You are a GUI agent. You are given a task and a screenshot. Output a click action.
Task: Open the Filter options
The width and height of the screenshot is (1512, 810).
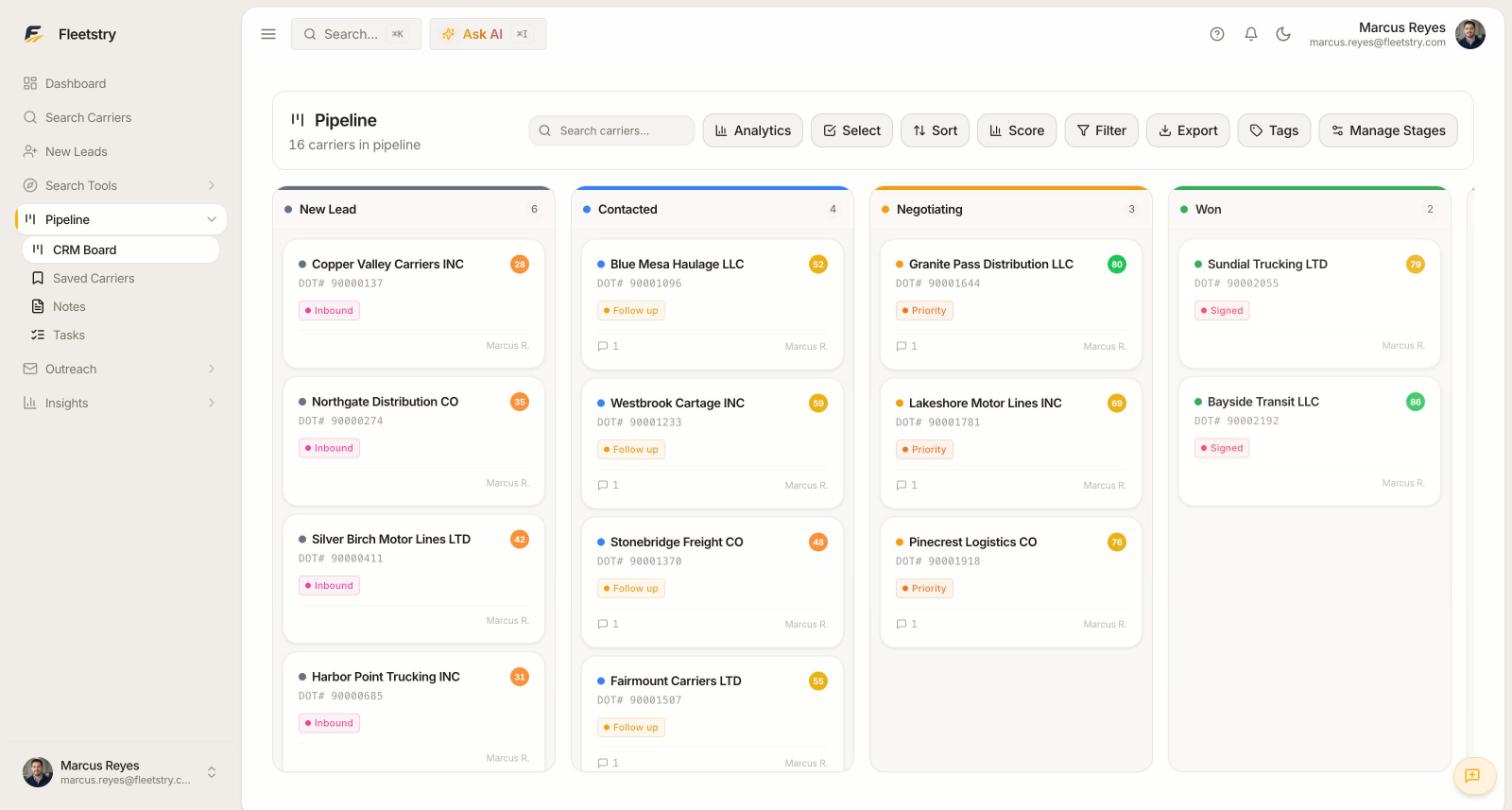[x=1101, y=130]
